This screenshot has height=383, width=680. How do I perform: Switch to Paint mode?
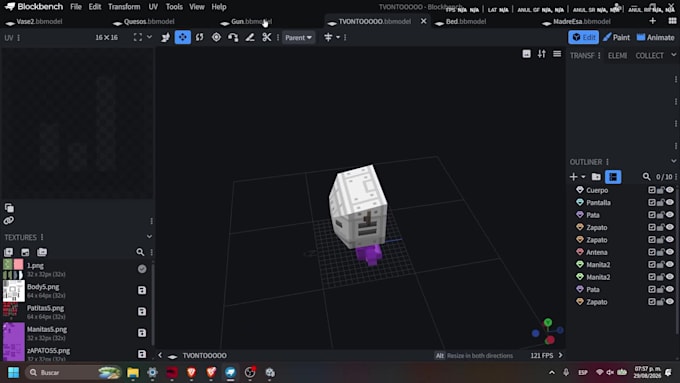click(616, 37)
